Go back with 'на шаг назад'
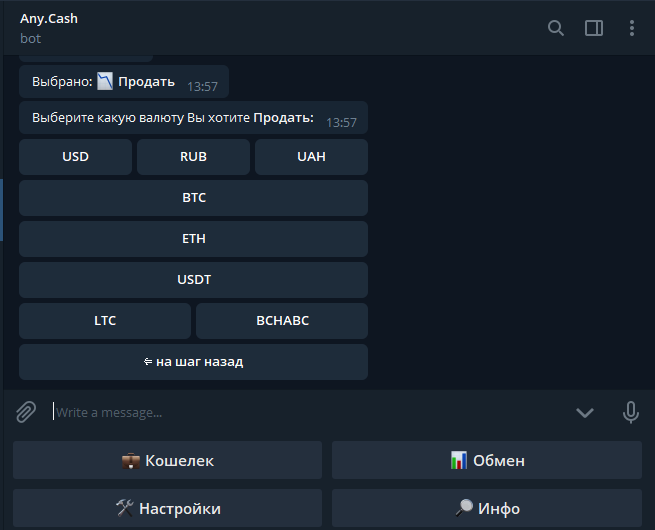Screen dimensions: 655x530 193,362
